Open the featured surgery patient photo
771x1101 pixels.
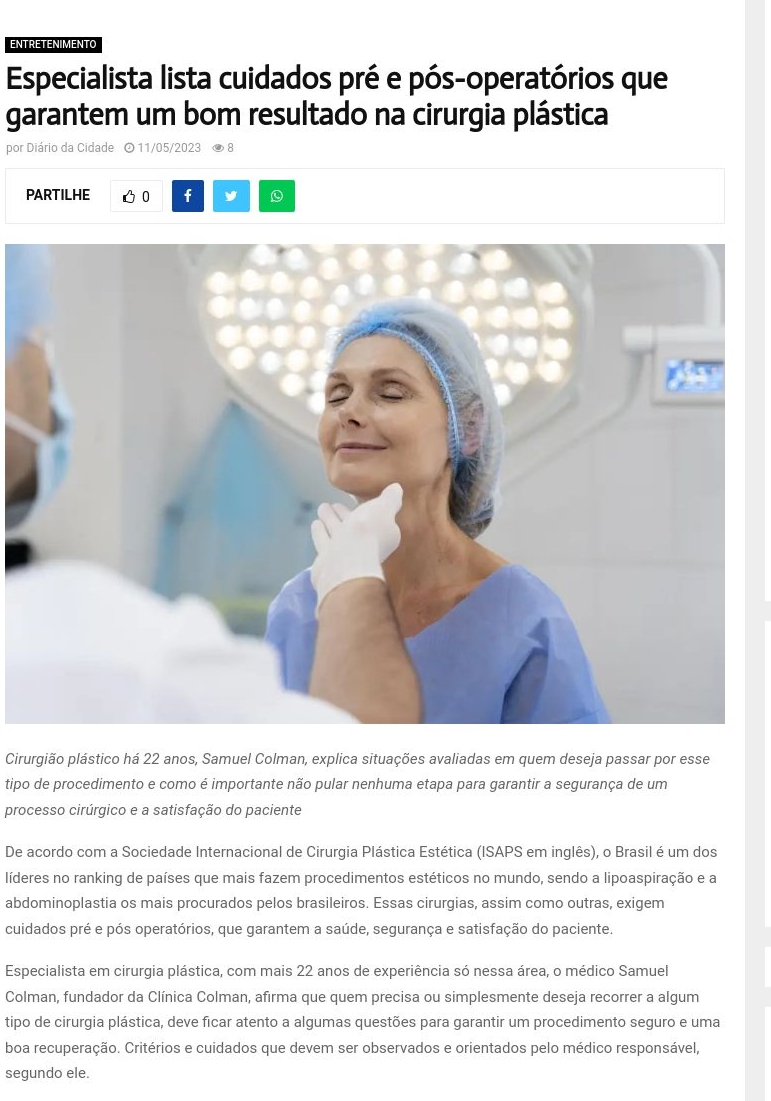364,484
